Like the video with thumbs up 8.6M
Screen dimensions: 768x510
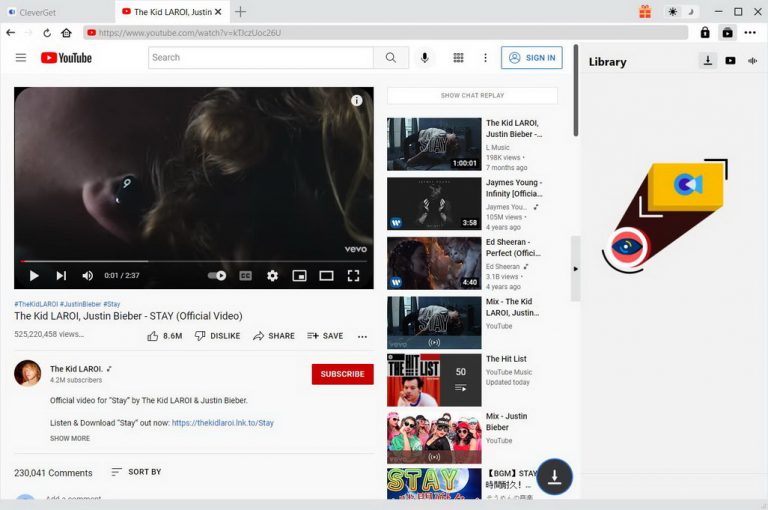pyautogui.click(x=165, y=336)
